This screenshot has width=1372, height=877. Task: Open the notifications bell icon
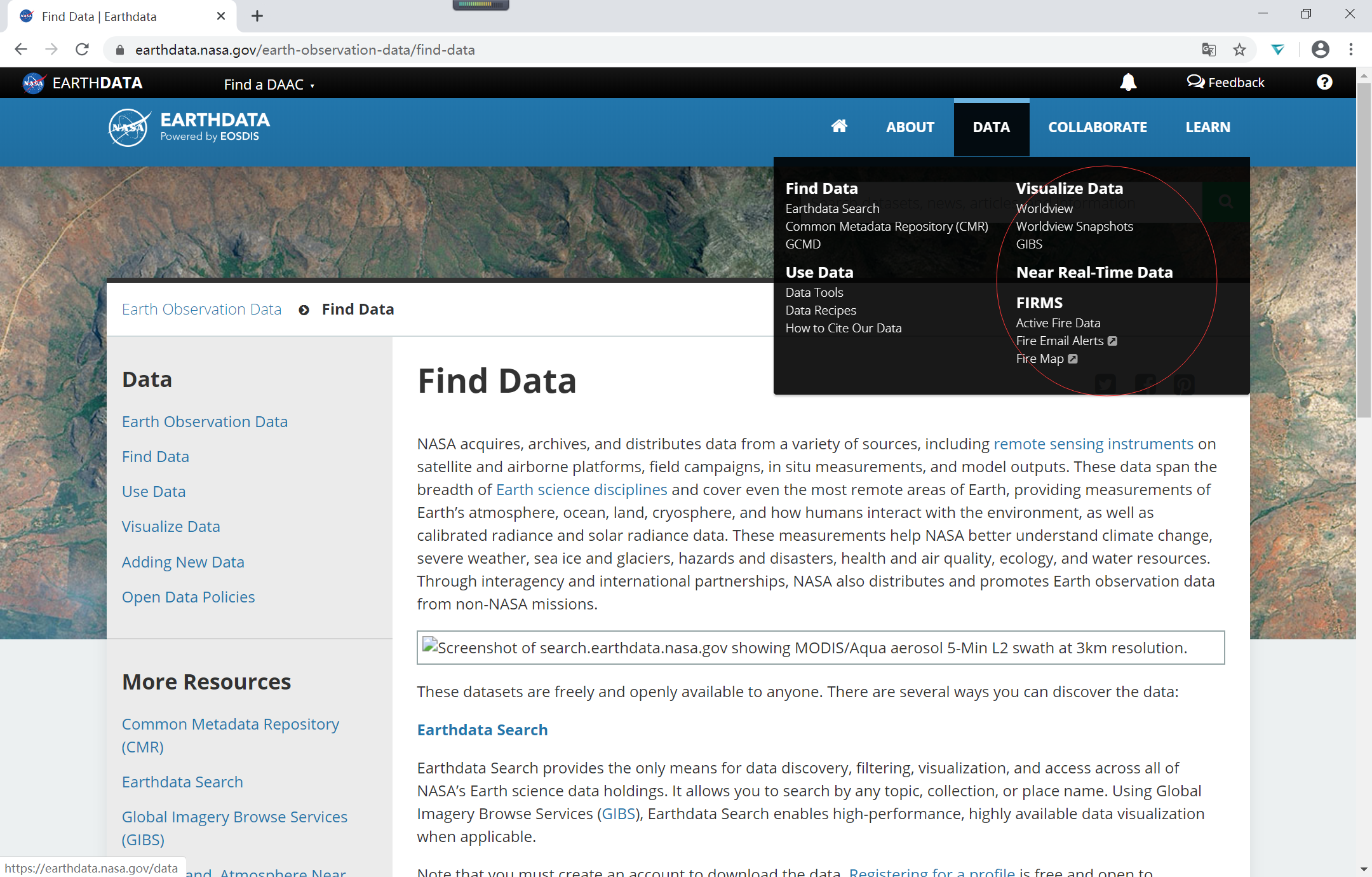pyautogui.click(x=1129, y=82)
